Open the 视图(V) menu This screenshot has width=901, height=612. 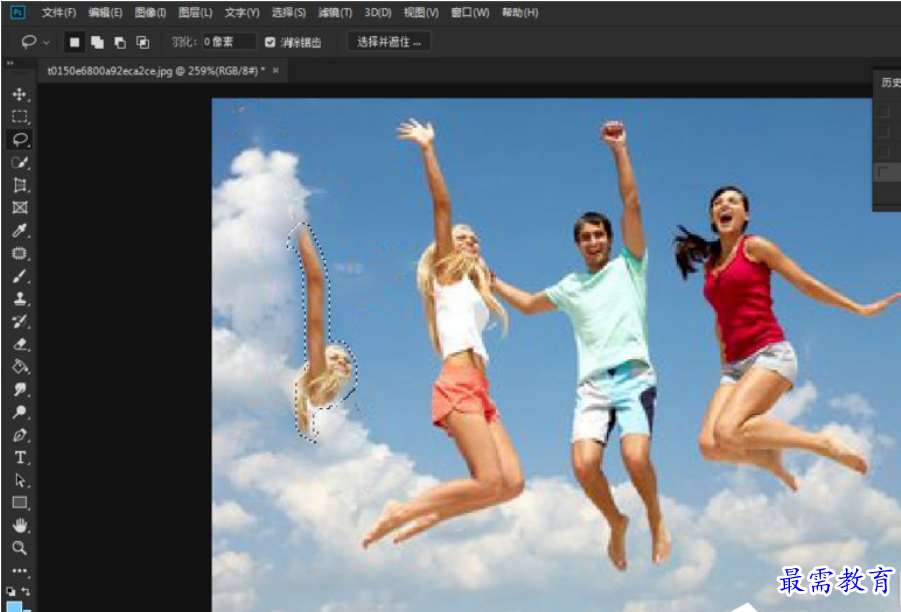(421, 12)
